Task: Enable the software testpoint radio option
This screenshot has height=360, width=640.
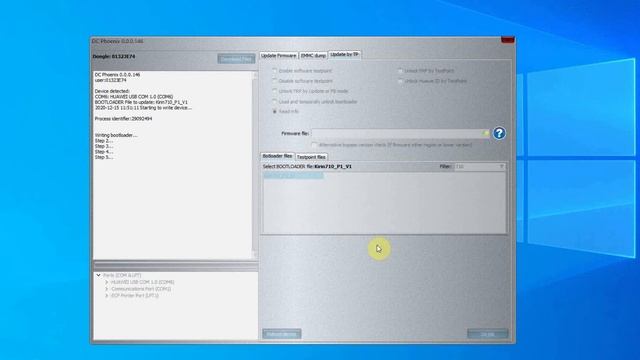Action: pyautogui.click(x=275, y=71)
